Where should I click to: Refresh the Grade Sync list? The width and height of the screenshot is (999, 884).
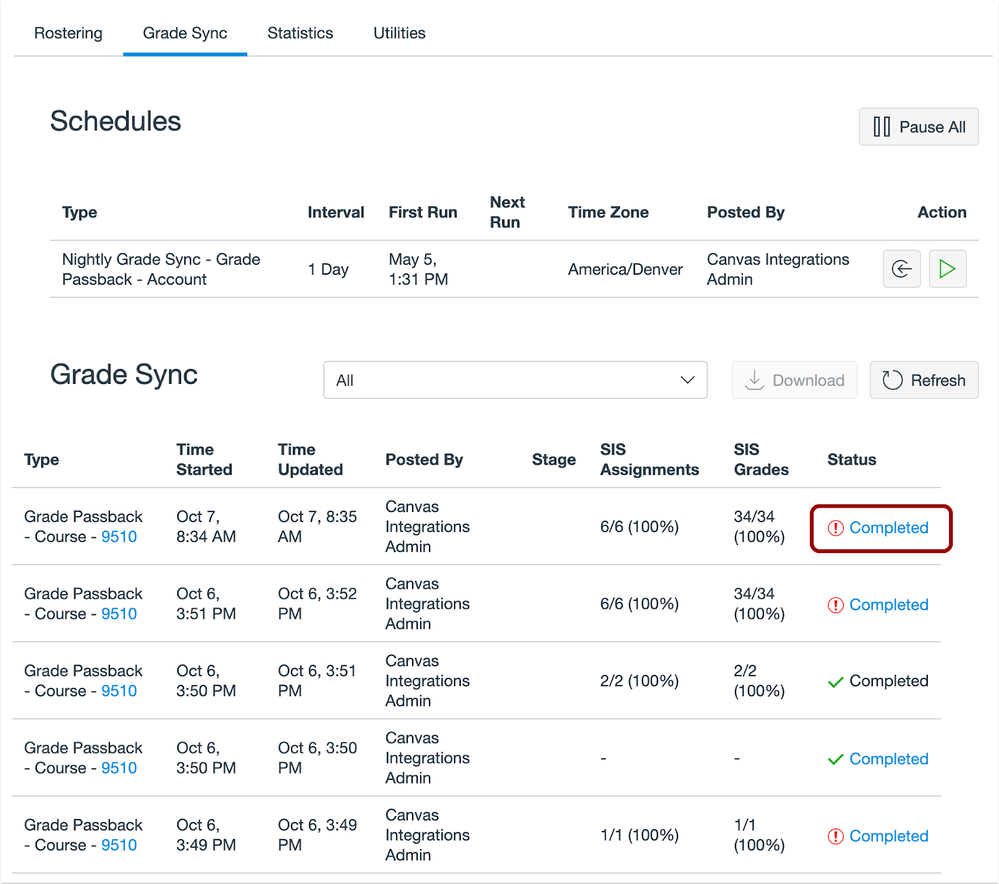(923, 380)
